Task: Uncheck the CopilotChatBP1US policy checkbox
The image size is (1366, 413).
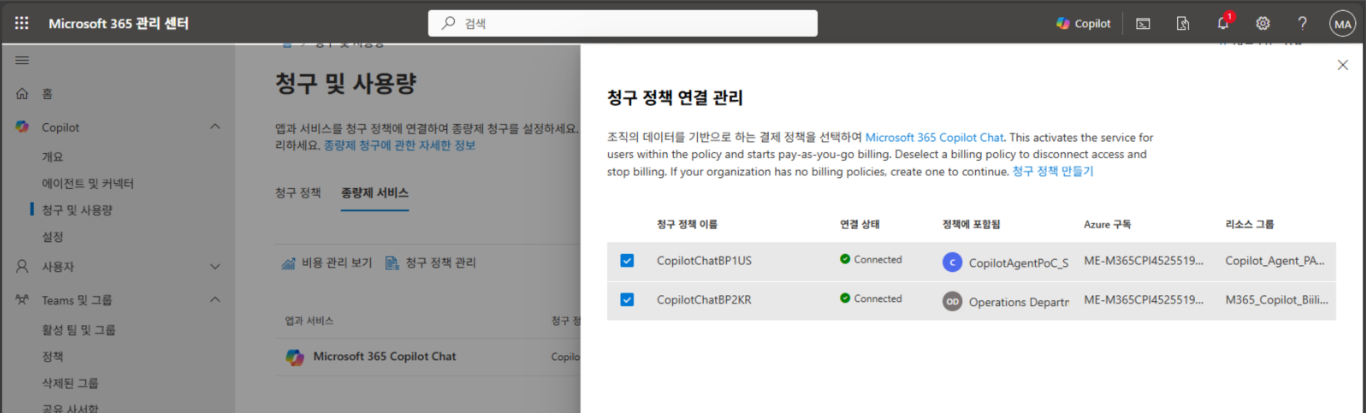Action: (x=627, y=260)
